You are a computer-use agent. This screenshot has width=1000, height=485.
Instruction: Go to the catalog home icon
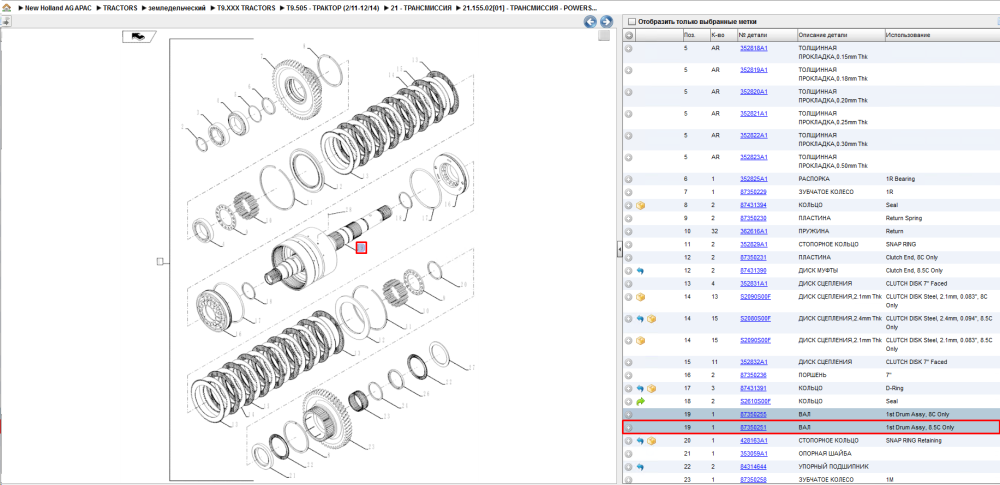click(6, 8)
